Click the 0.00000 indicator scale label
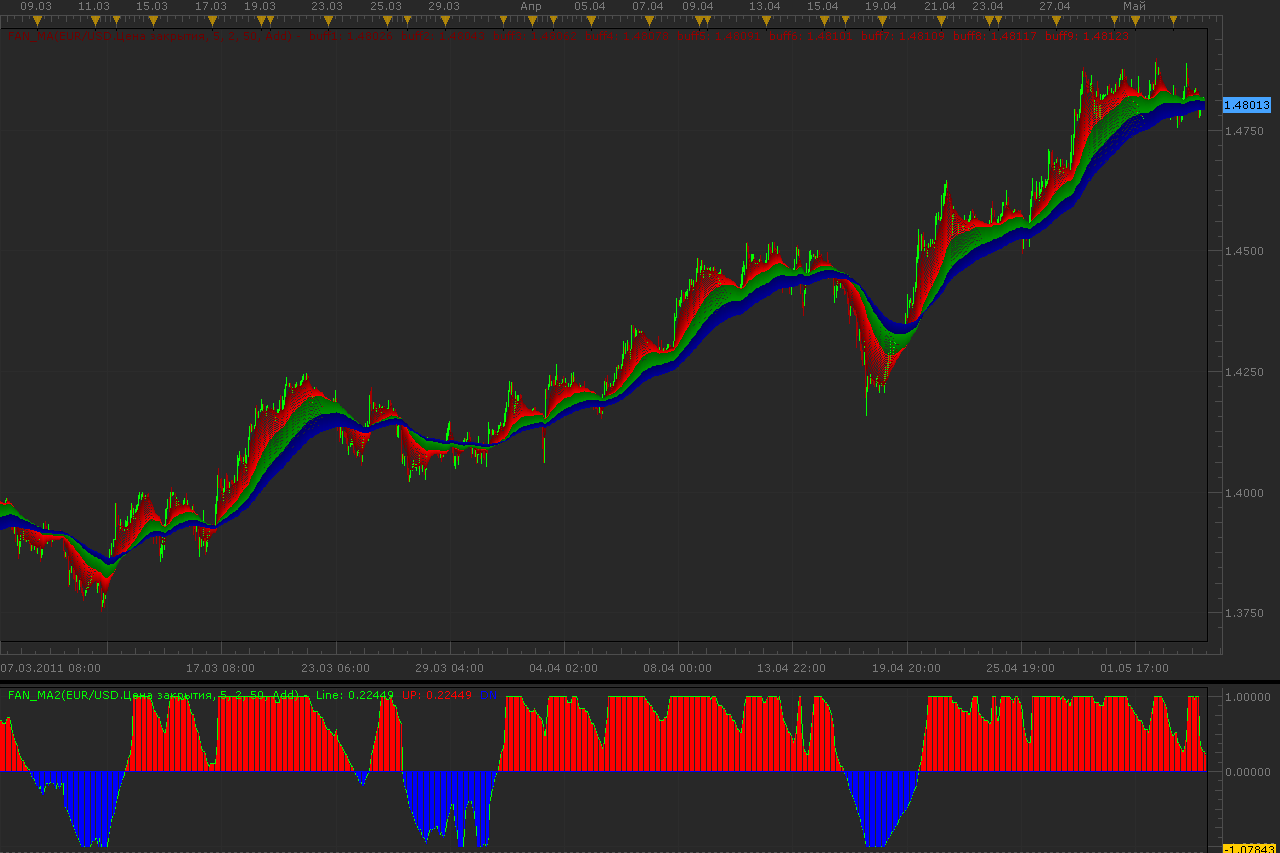The width and height of the screenshot is (1280, 853). click(1247, 772)
